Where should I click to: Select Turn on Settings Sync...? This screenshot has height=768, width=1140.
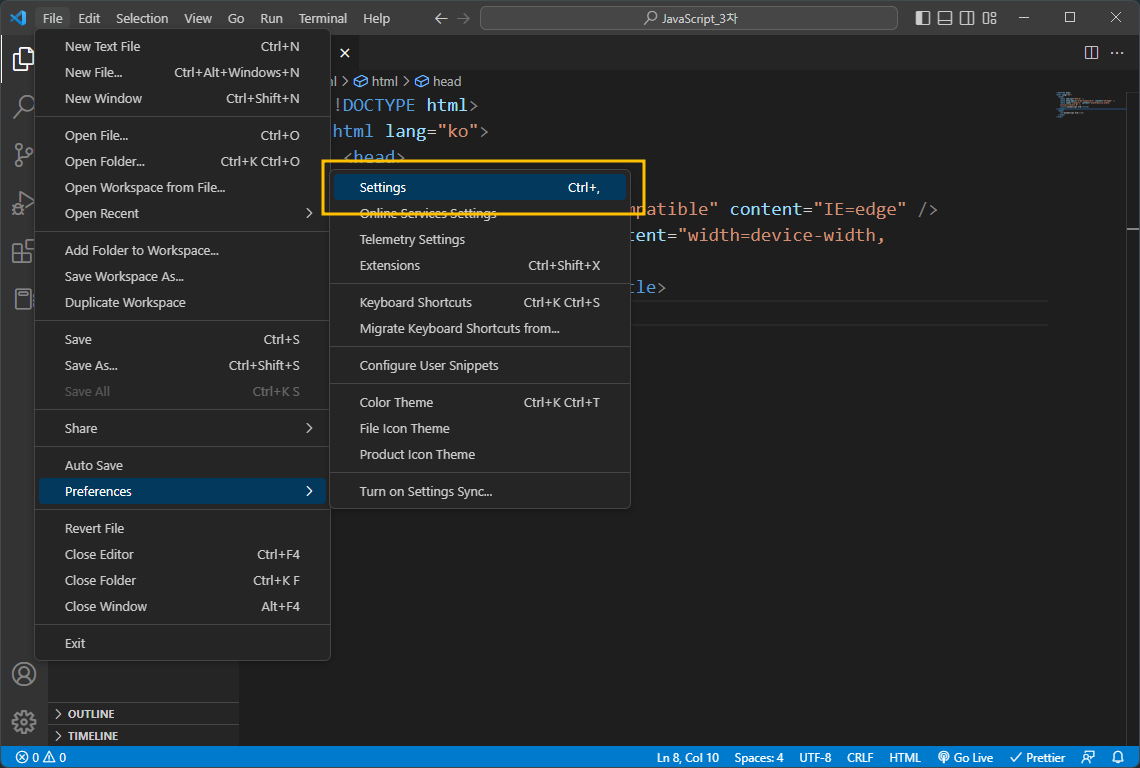(x=480, y=492)
